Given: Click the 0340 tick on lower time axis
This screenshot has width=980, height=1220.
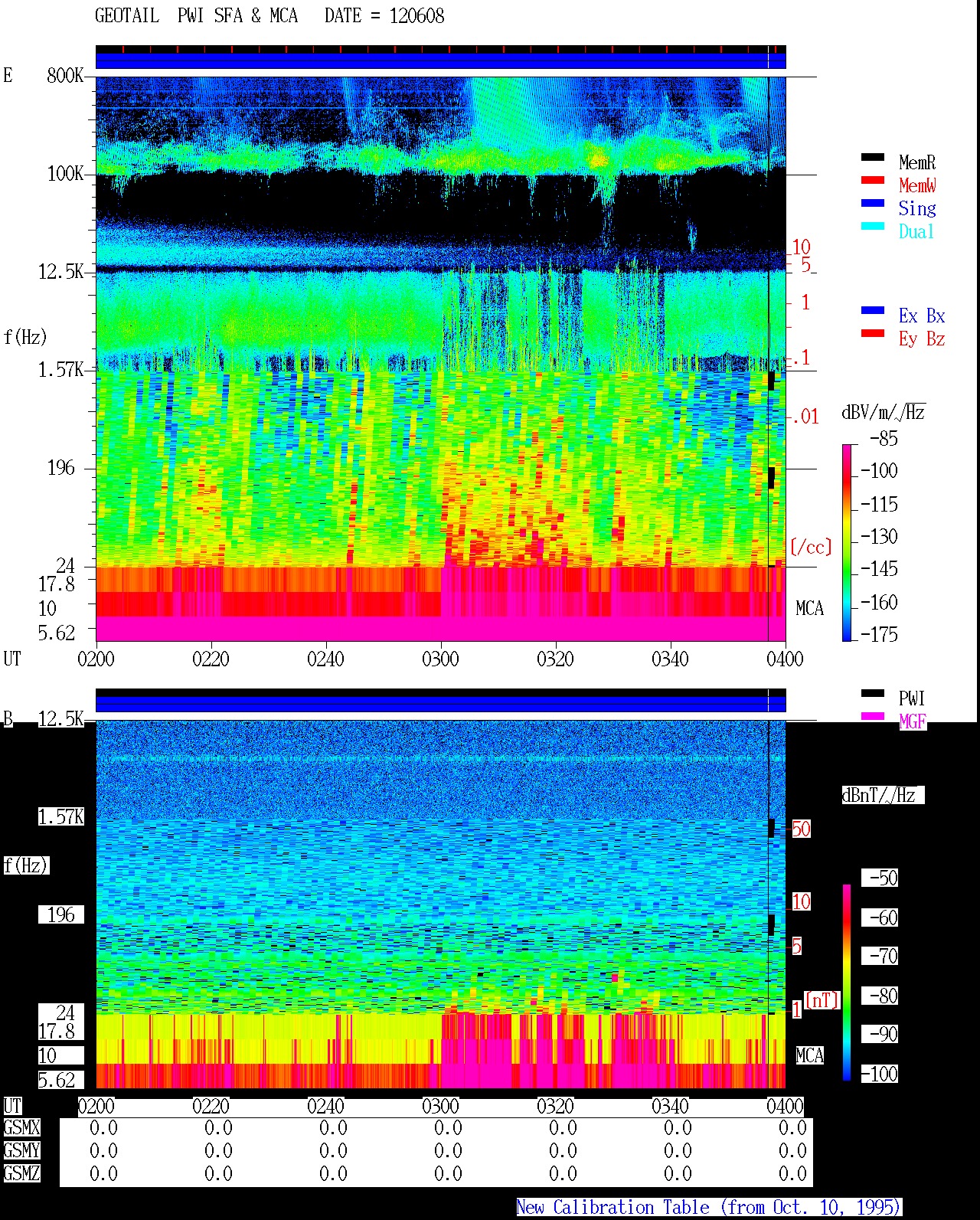Looking at the screenshot, I should pos(670,1107).
